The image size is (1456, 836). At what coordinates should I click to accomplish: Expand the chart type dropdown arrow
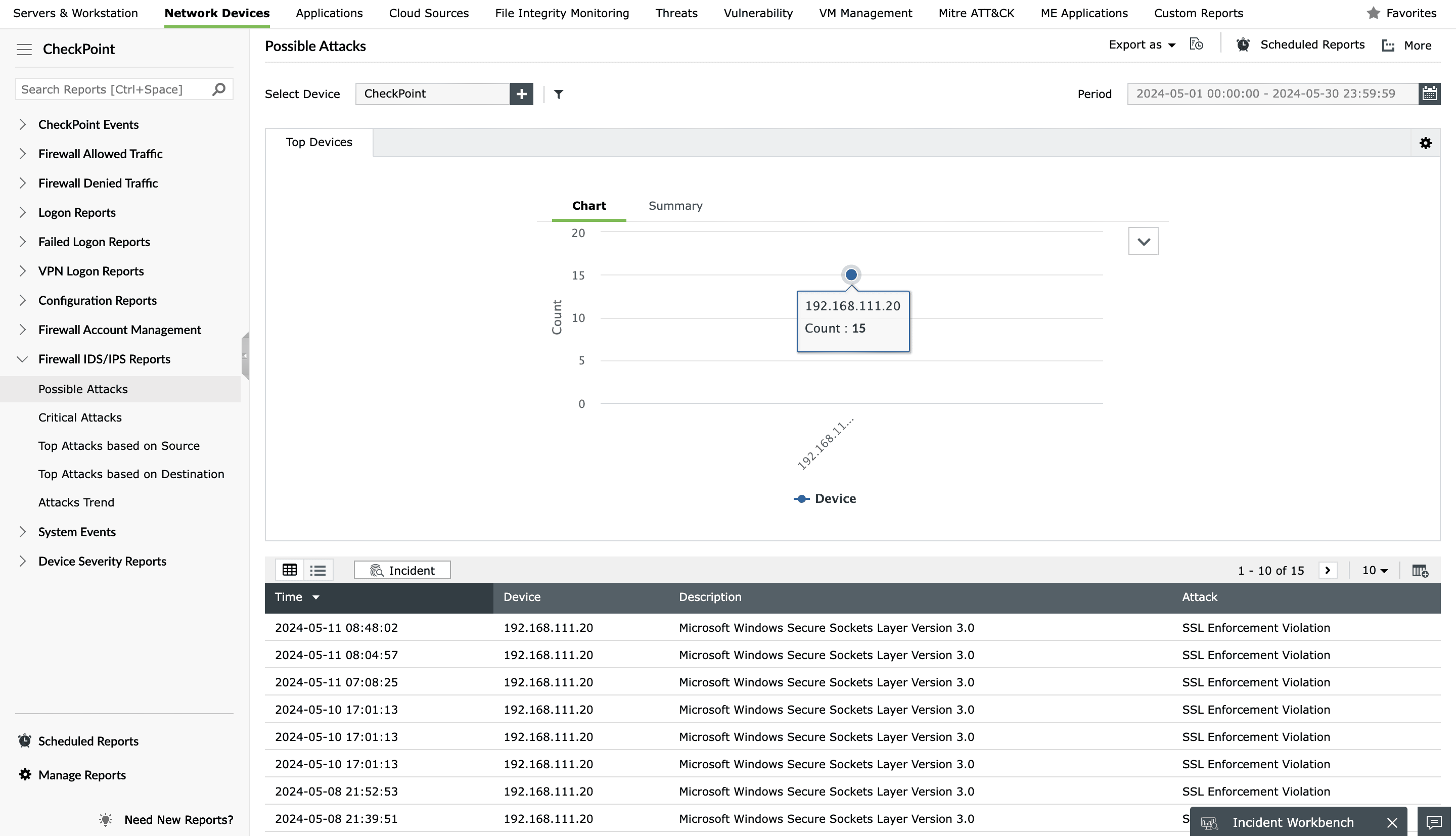pyautogui.click(x=1143, y=241)
